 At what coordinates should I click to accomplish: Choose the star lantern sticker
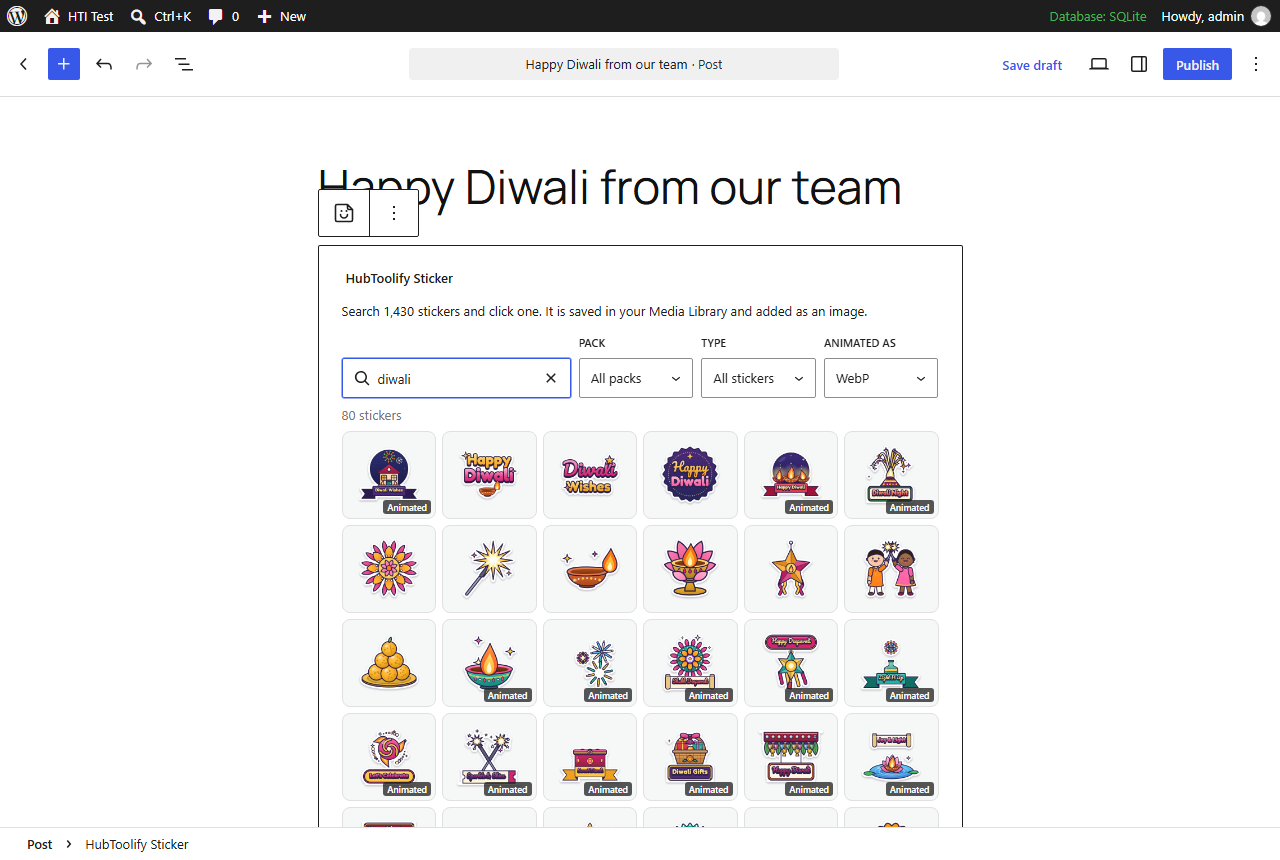tap(791, 569)
